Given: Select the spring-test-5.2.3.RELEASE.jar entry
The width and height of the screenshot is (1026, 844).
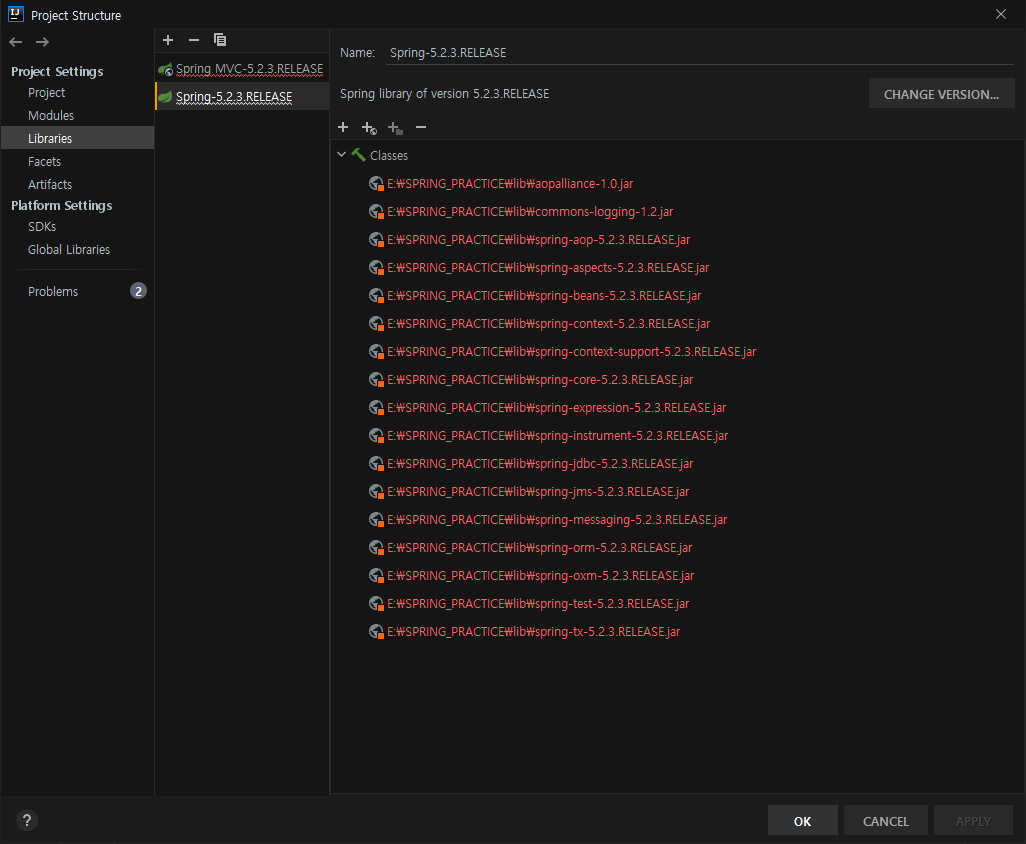Looking at the screenshot, I should tap(538, 604).
